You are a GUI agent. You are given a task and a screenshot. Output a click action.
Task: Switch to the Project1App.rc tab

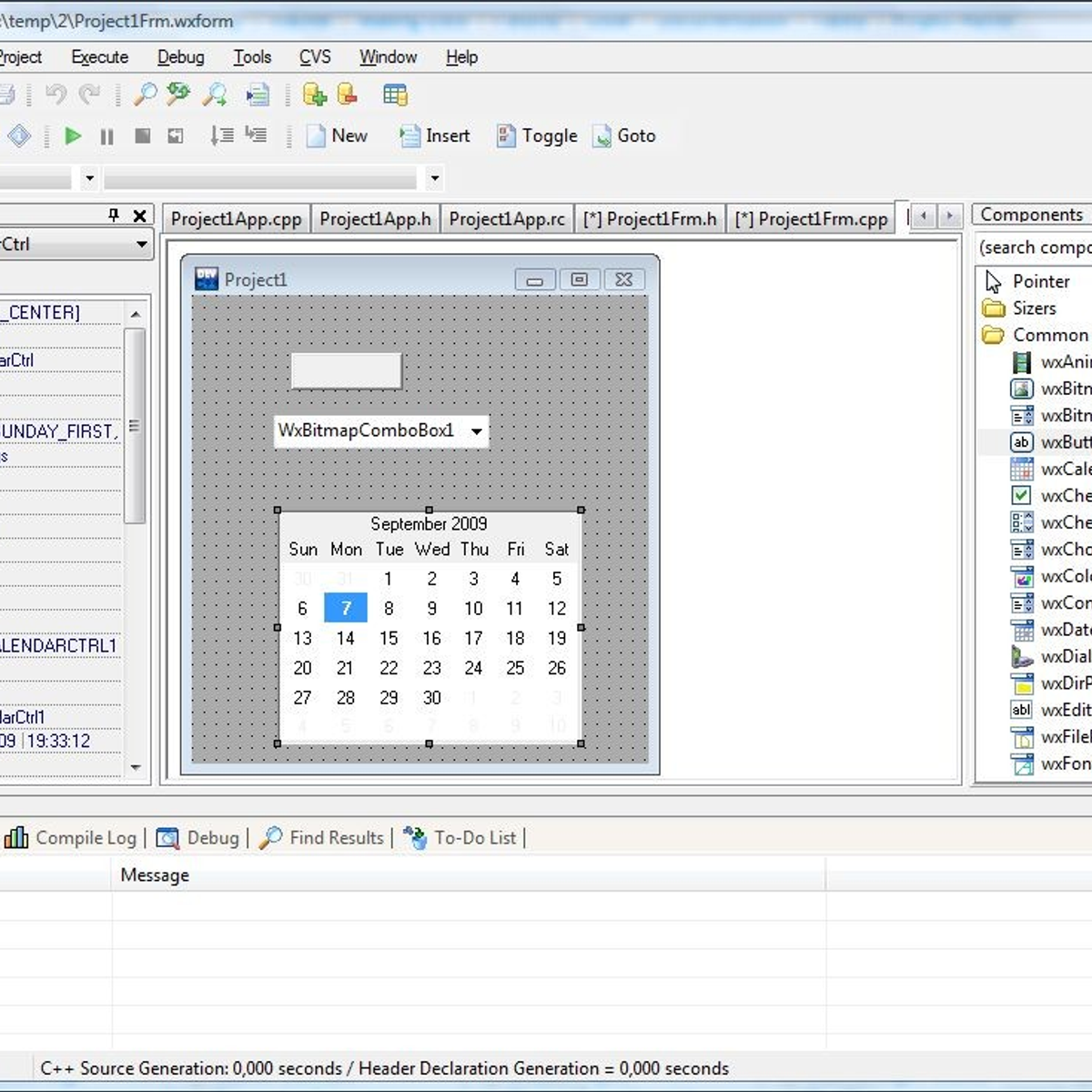click(507, 219)
